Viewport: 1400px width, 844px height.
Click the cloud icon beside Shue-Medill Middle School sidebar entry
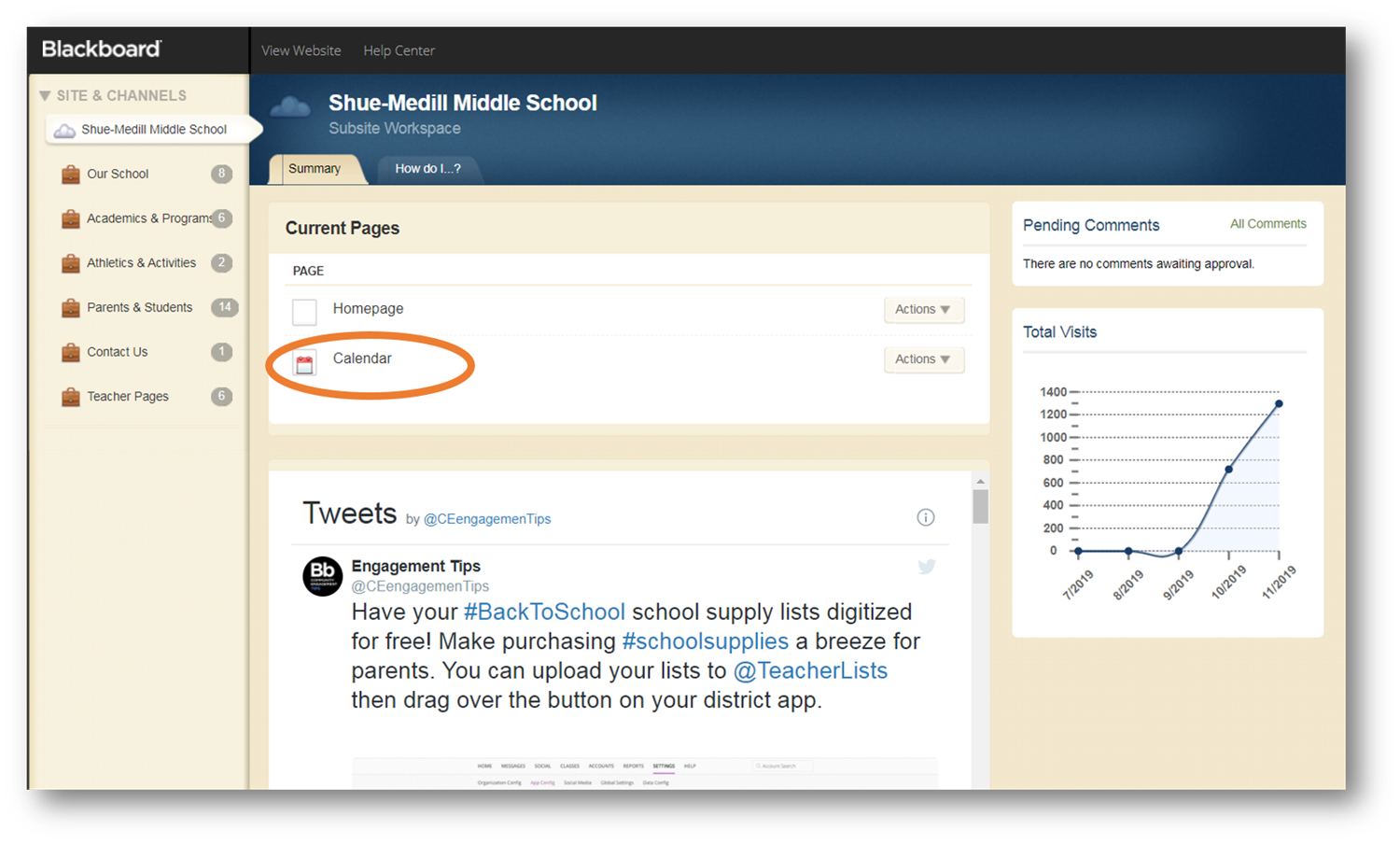point(64,130)
